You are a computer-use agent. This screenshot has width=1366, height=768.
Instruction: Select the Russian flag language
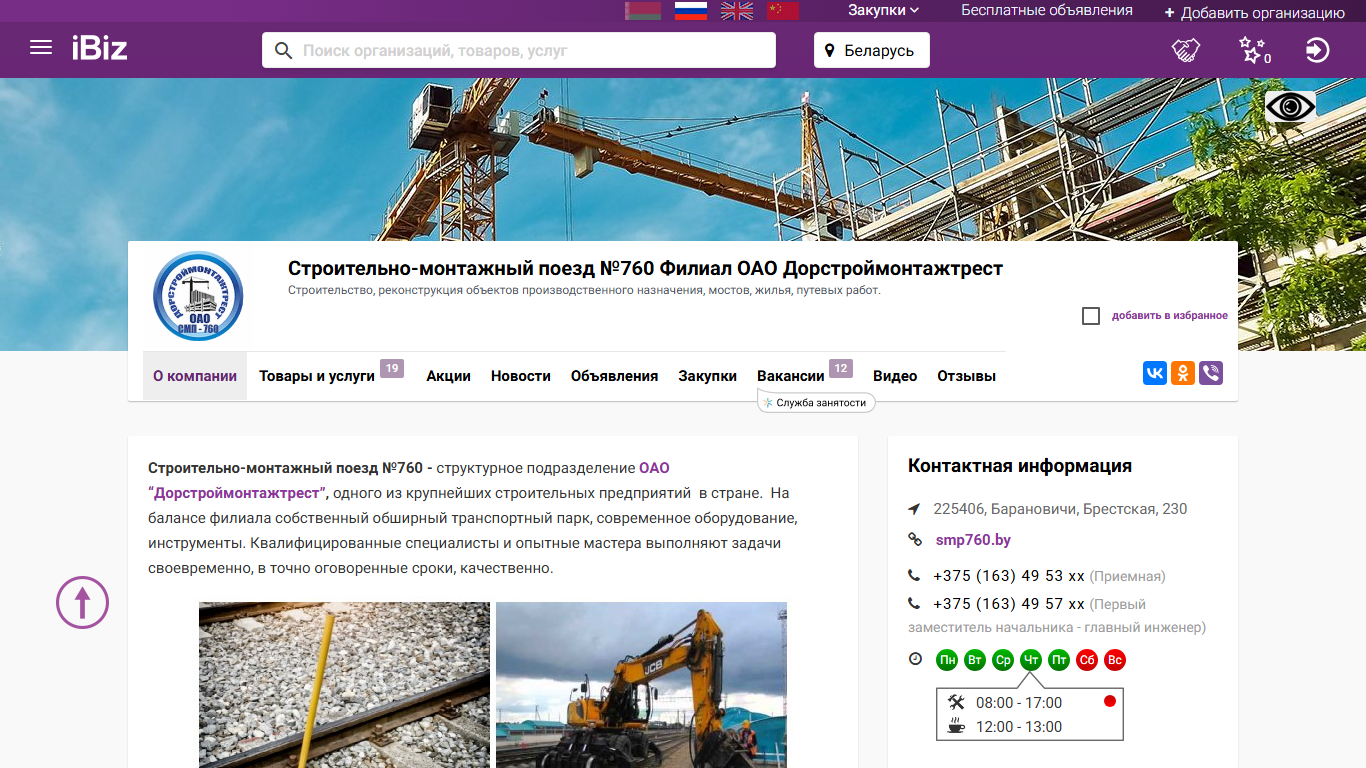pos(691,11)
